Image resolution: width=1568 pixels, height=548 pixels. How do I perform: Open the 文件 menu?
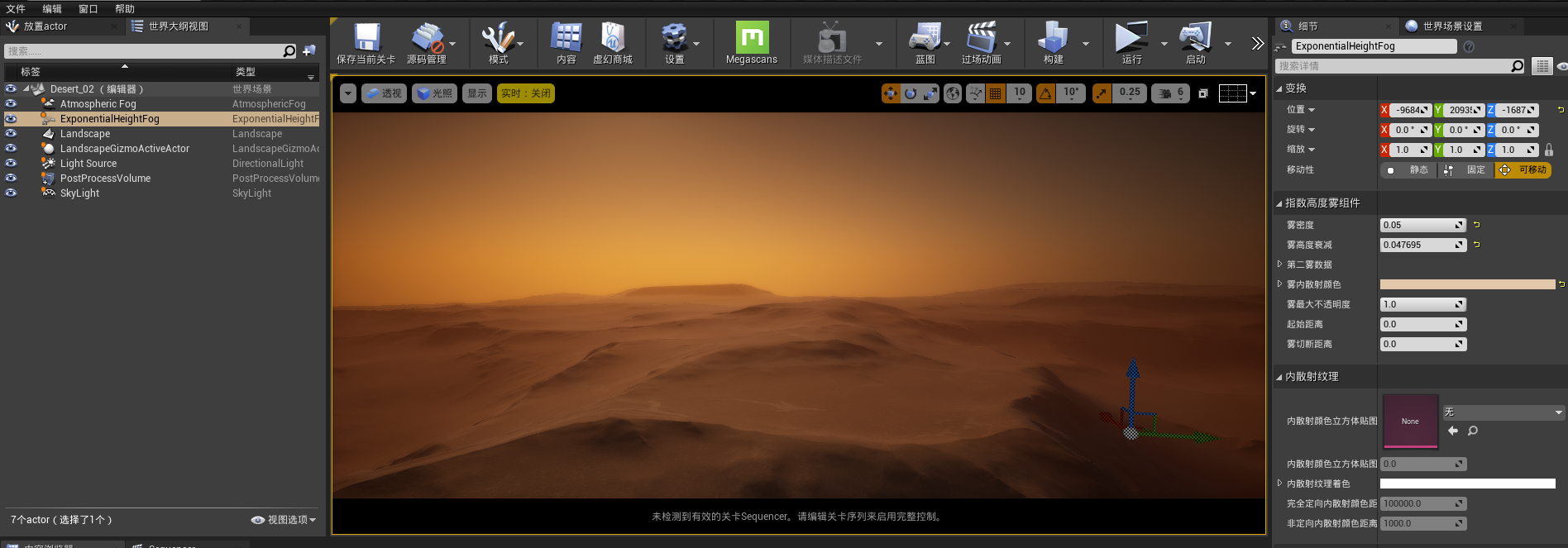click(x=16, y=9)
